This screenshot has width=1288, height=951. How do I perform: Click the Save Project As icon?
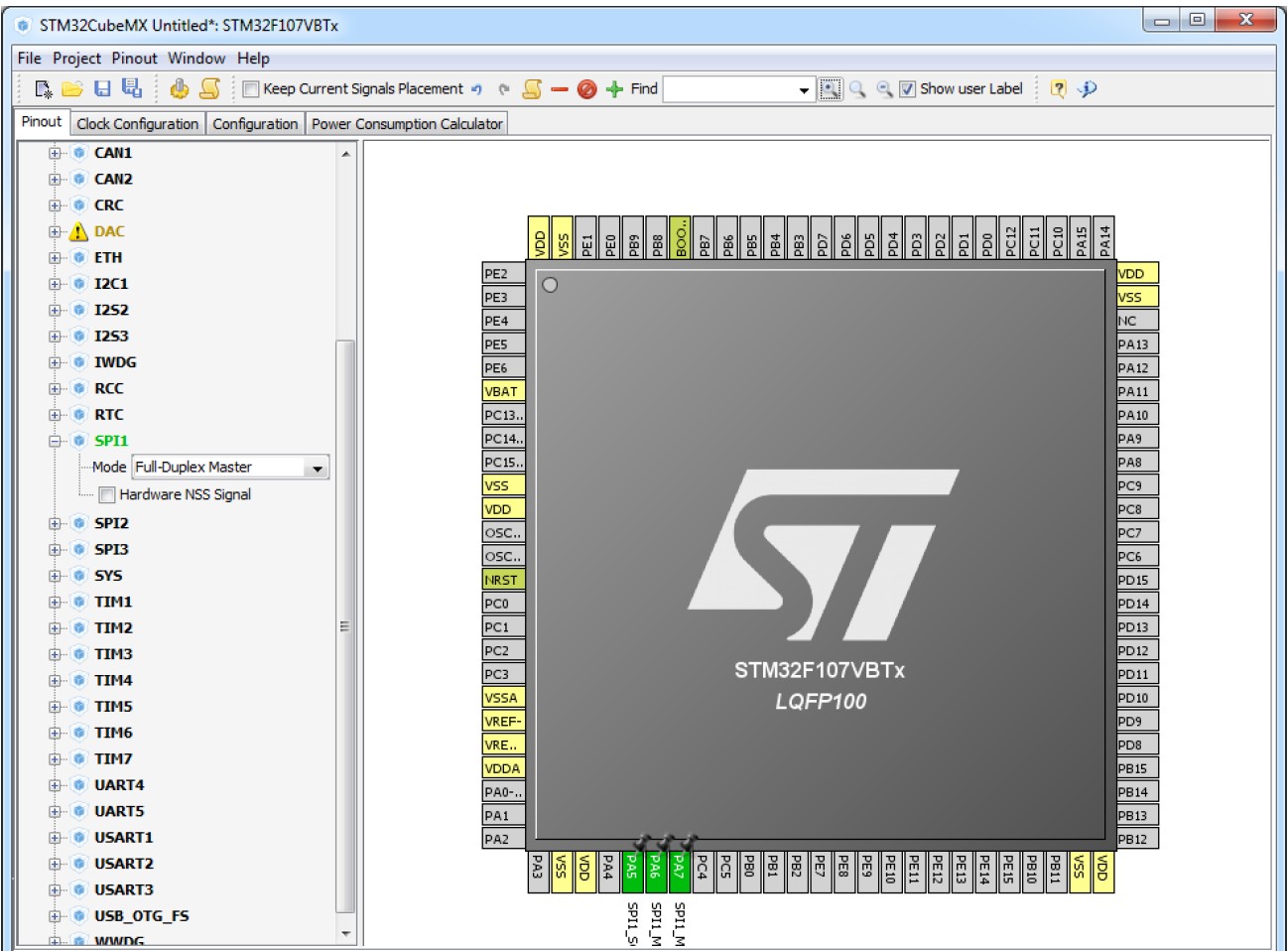132,88
